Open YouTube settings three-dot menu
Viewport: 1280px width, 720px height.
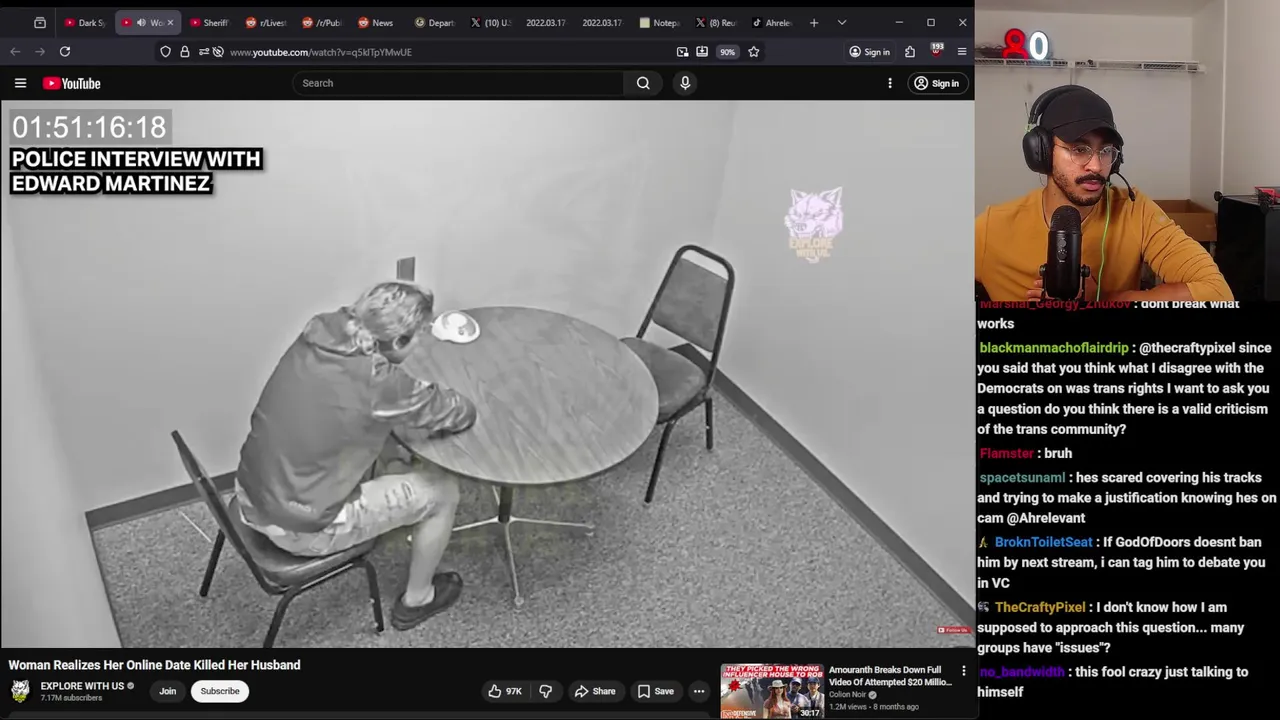890,83
